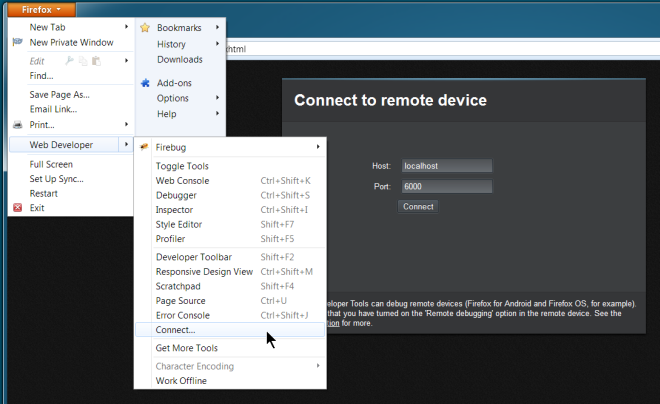Expand the History submenu arrow
Viewport: 660px width, 404px height.
pos(218,44)
